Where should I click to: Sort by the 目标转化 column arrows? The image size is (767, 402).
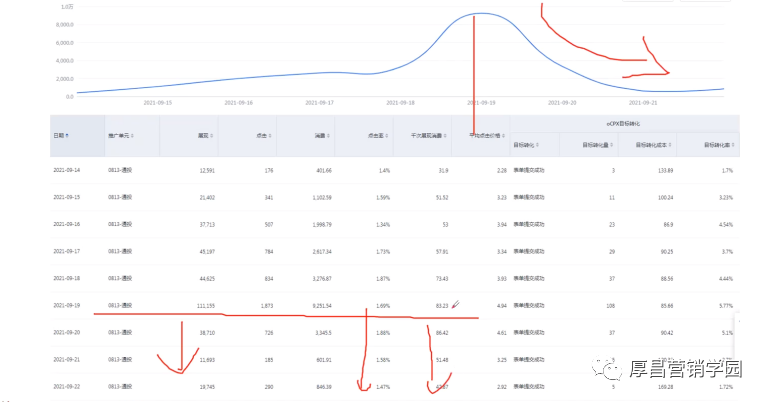(x=538, y=145)
